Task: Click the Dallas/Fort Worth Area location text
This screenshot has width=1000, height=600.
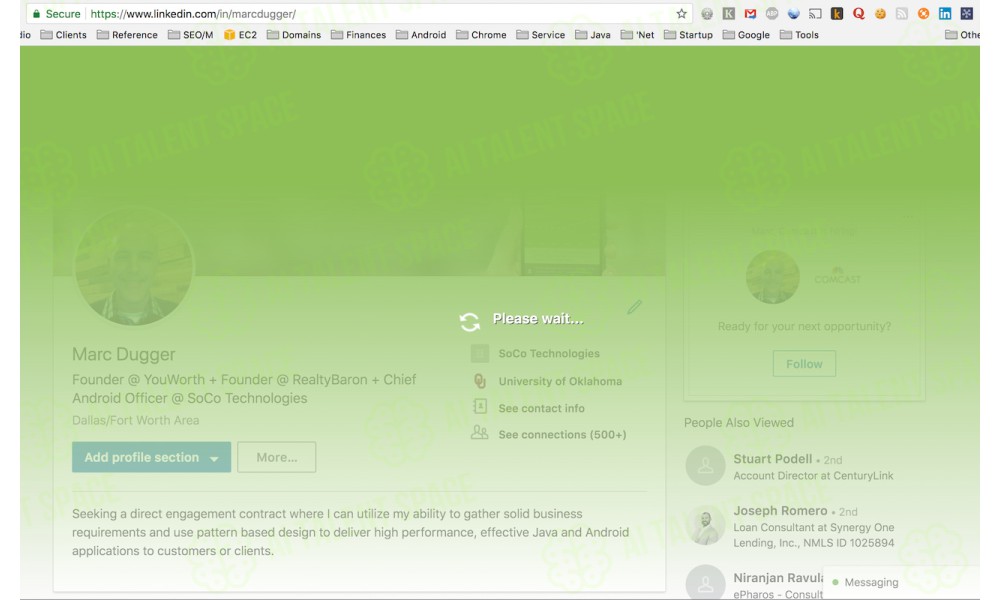Action: pyautogui.click(x=136, y=420)
